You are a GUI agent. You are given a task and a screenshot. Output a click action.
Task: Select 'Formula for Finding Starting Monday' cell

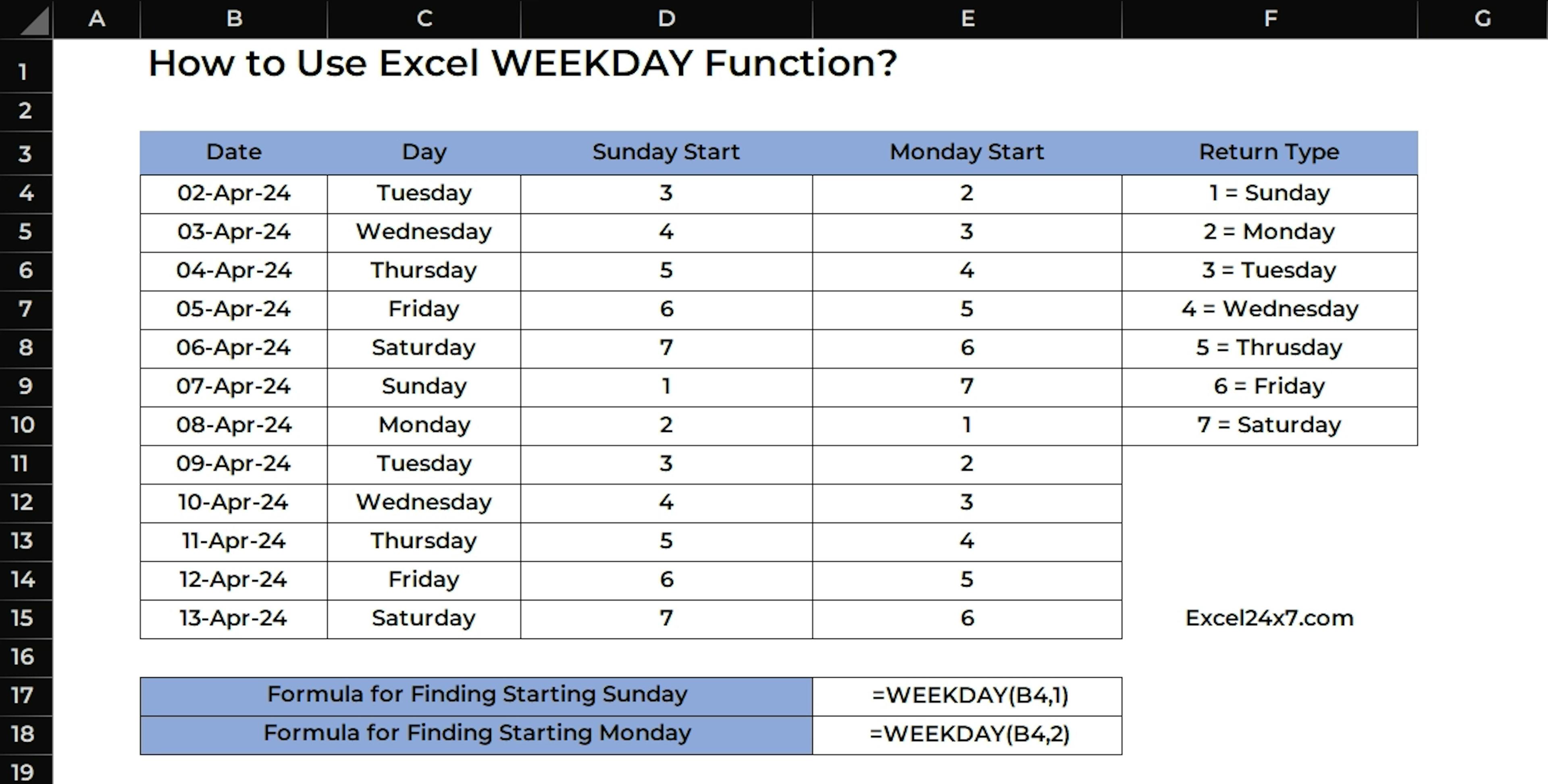pyautogui.click(x=476, y=734)
